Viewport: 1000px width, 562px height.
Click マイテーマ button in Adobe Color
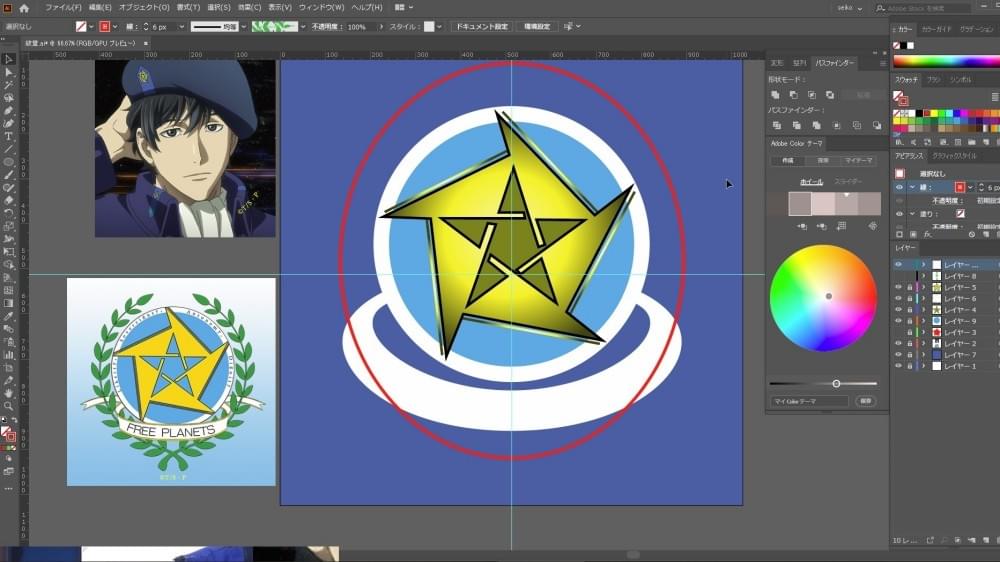point(858,161)
